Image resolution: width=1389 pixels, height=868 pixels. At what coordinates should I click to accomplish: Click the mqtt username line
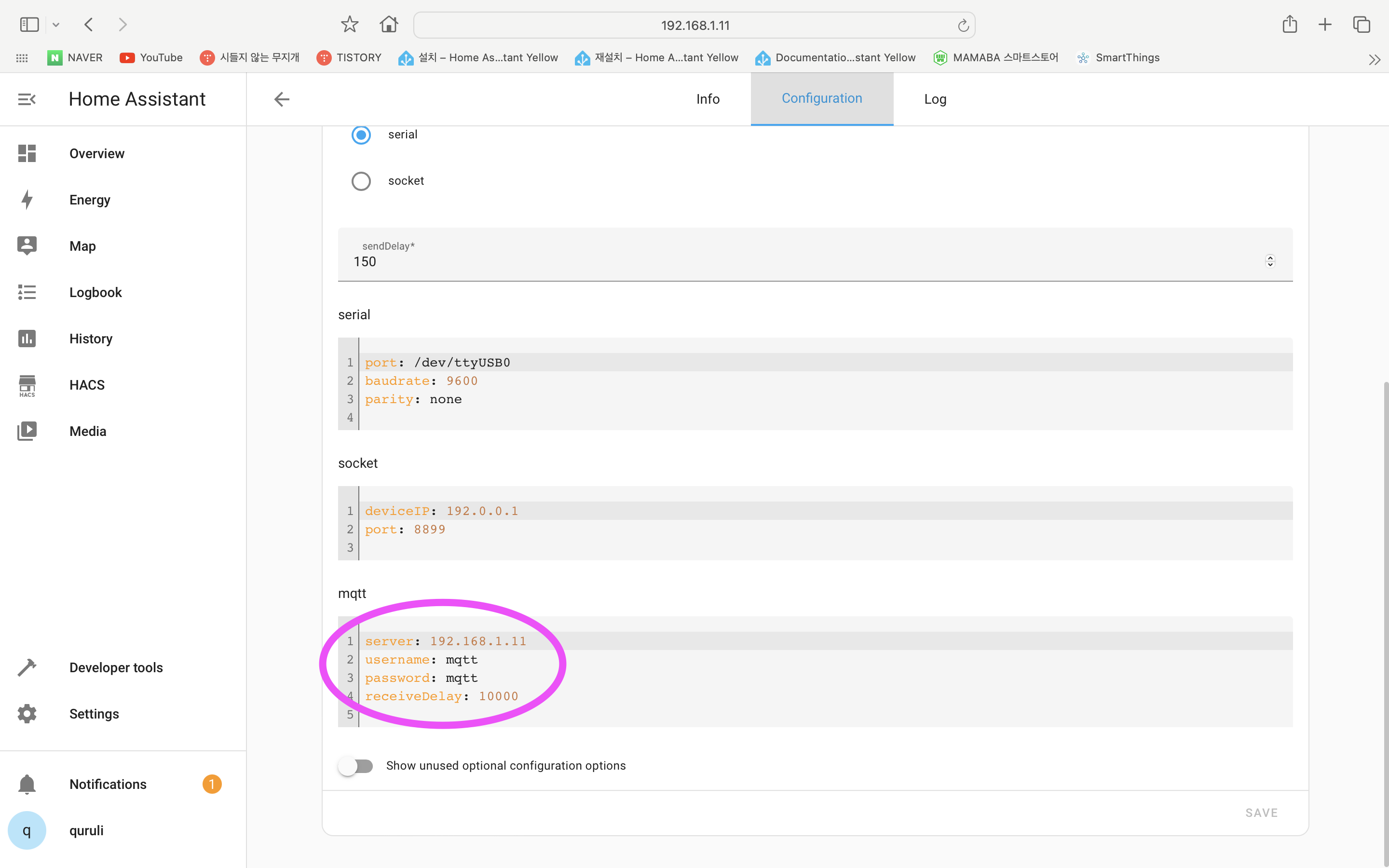[x=825, y=660]
